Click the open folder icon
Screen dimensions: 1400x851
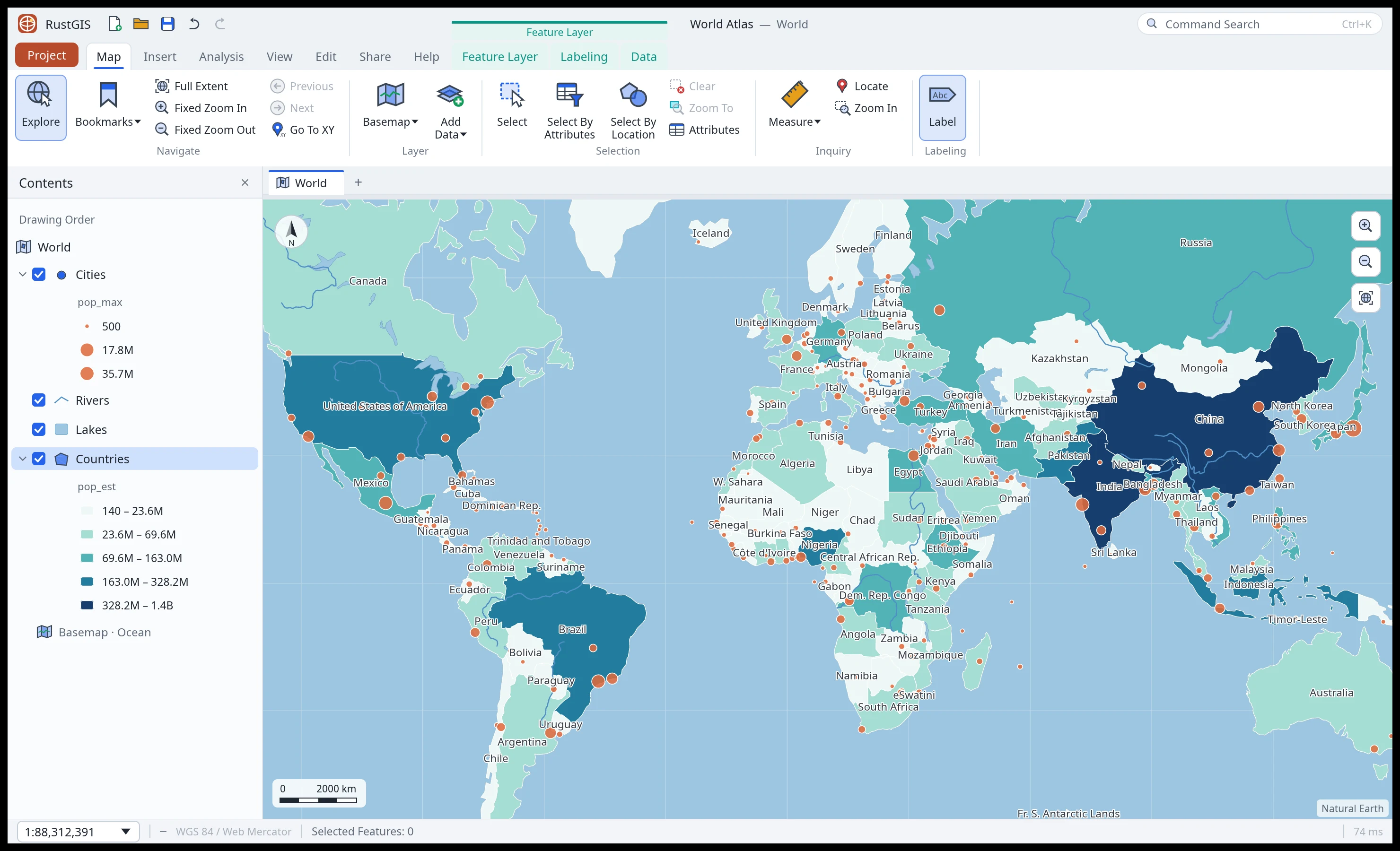[x=140, y=24]
